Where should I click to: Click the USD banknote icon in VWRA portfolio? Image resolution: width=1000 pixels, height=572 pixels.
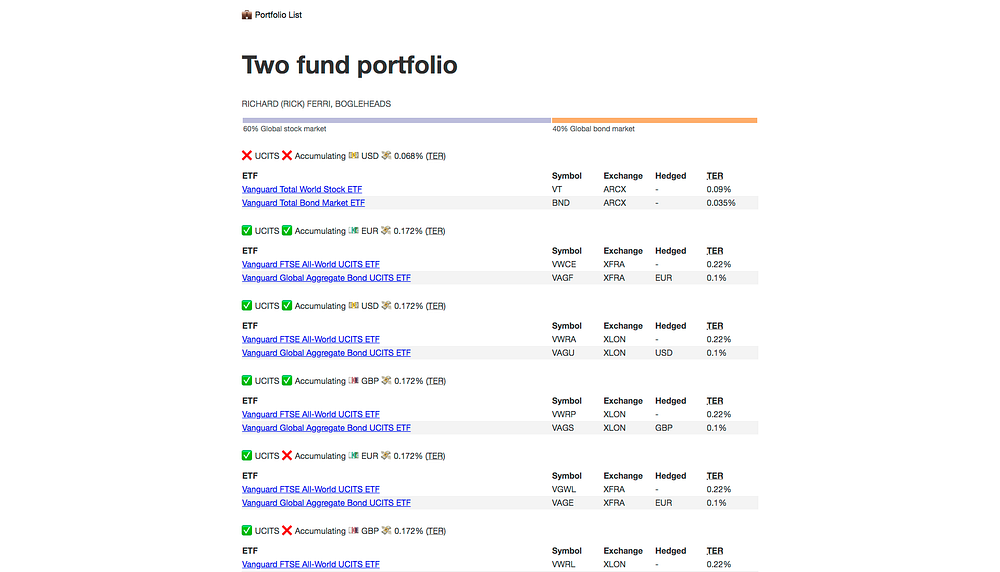coord(353,305)
